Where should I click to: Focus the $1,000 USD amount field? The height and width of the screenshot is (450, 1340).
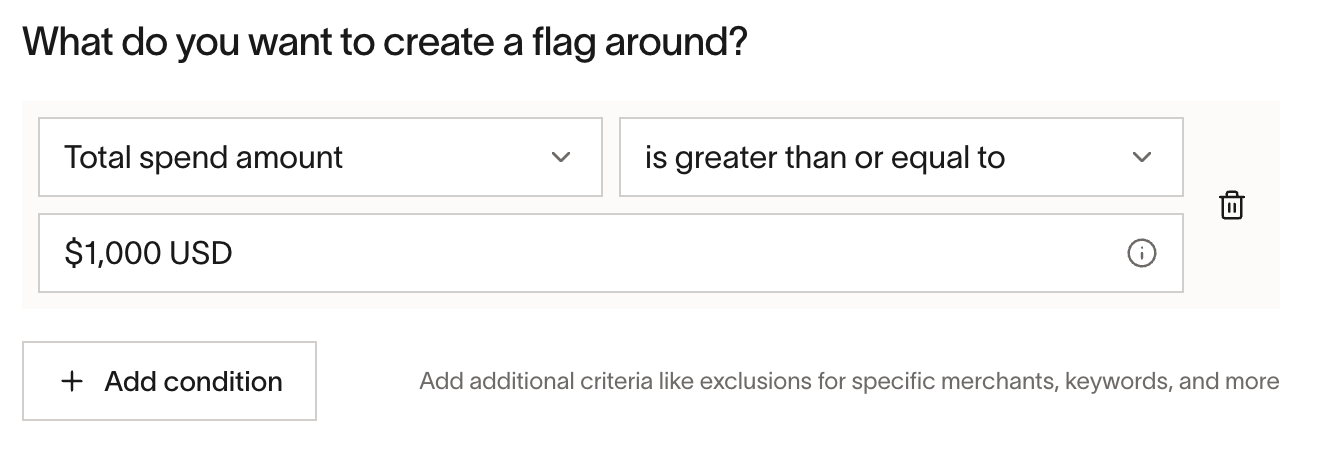(x=611, y=253)
